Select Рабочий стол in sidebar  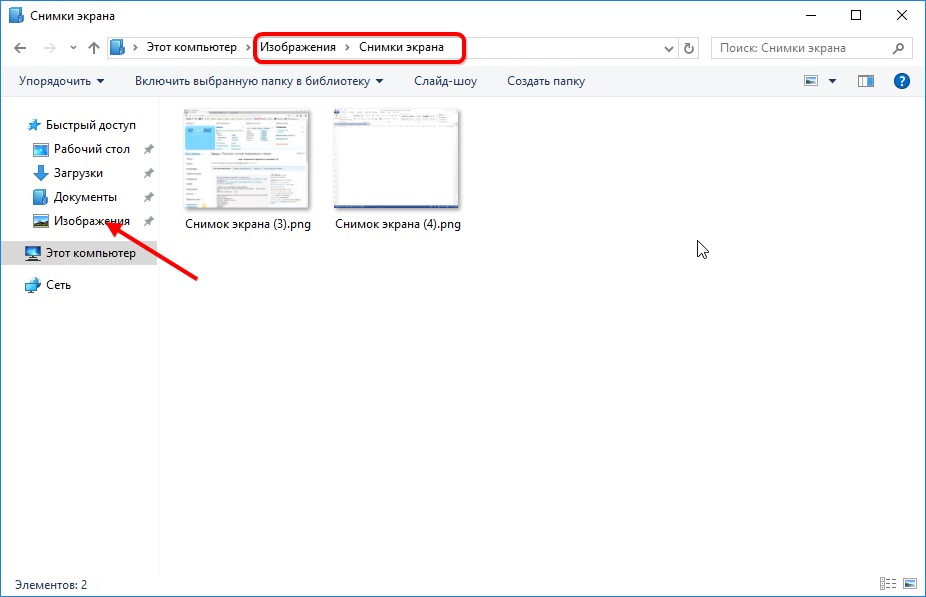click(91, 149)
